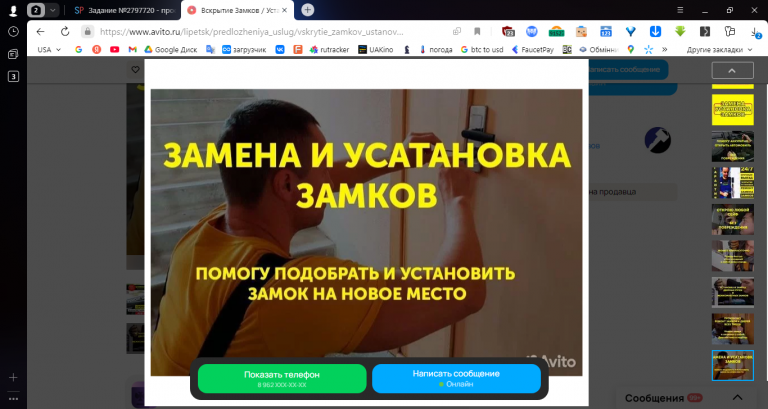Click the Показать телефон button
The image size is (768, 409).
pos(282,378)
